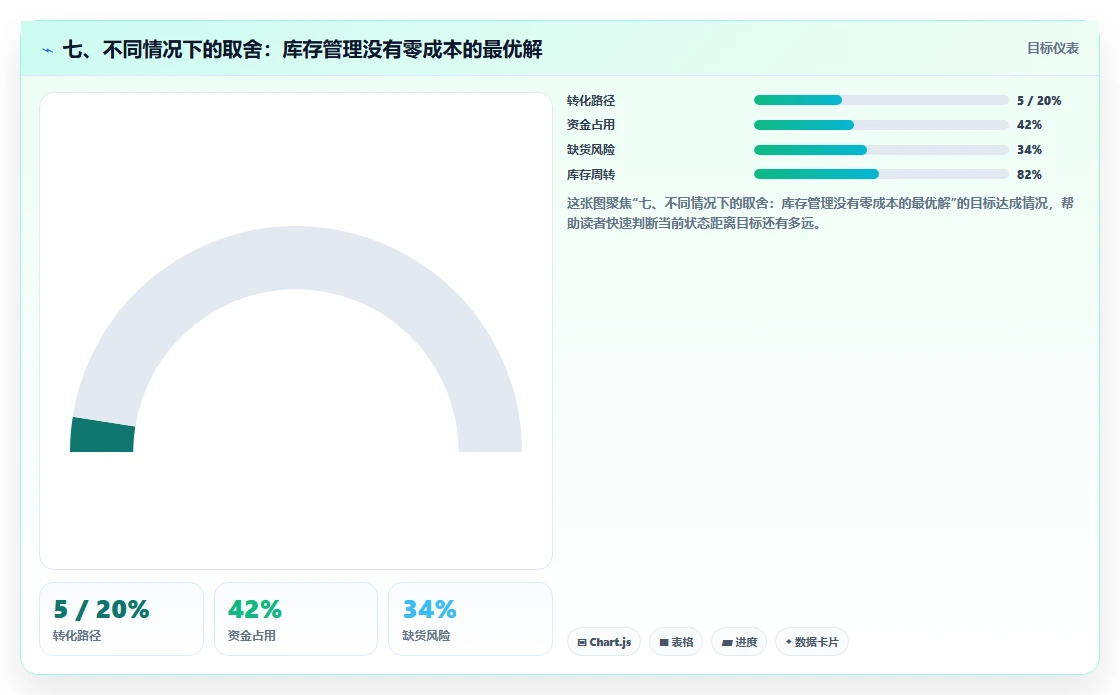Click the 数据卡片 tag

811,642
